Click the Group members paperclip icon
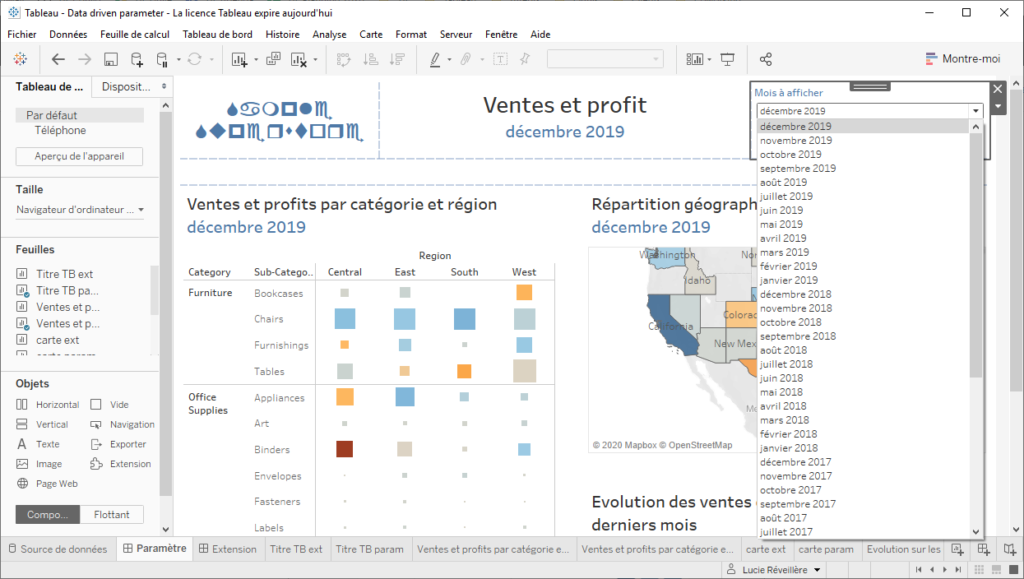Screen dimensions: 1024x579 tap(466, 59)
